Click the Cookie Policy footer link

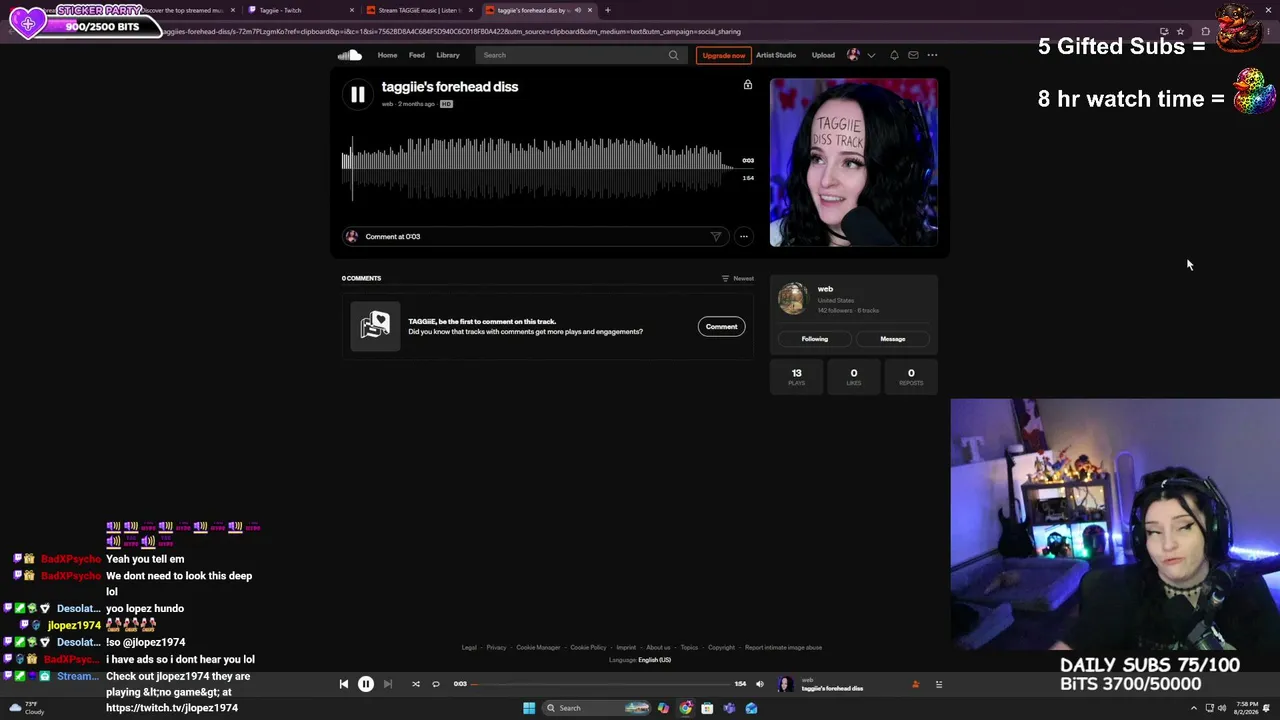point(588,647)
